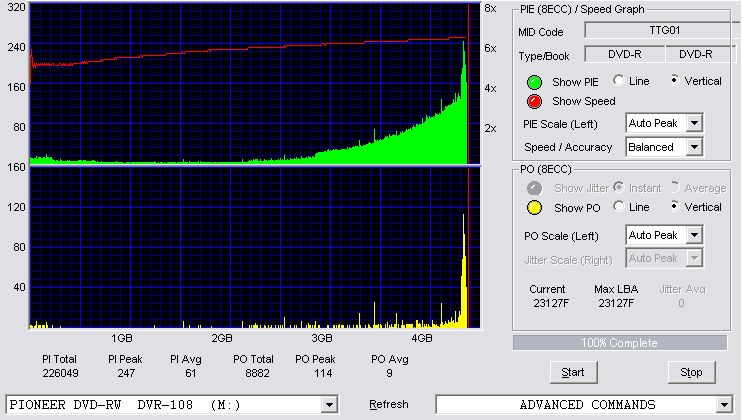
Task: Click the first Type/Book DVD-R field
Action: click(625, 54)
